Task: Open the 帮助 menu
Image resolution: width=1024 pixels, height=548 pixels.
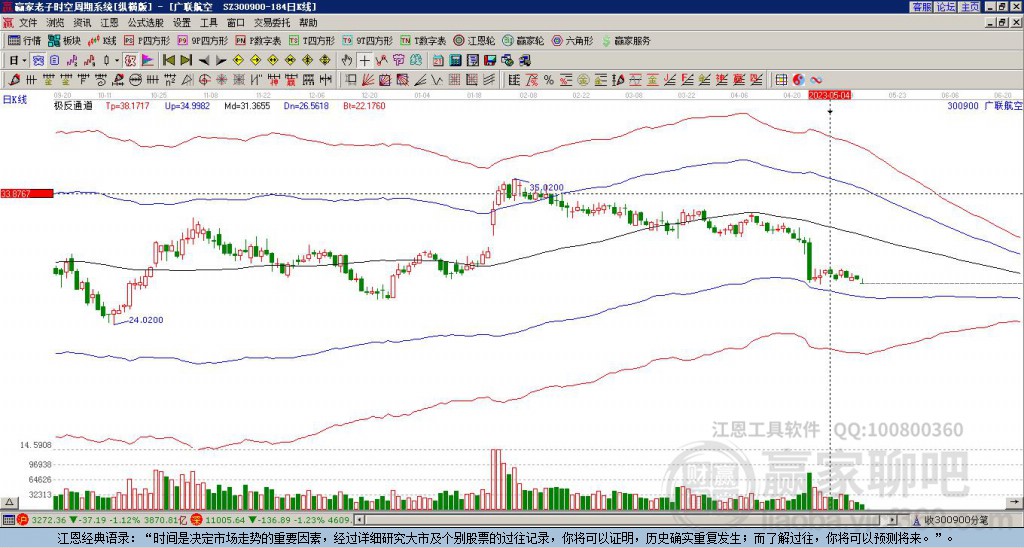Action: click(308, 23)
